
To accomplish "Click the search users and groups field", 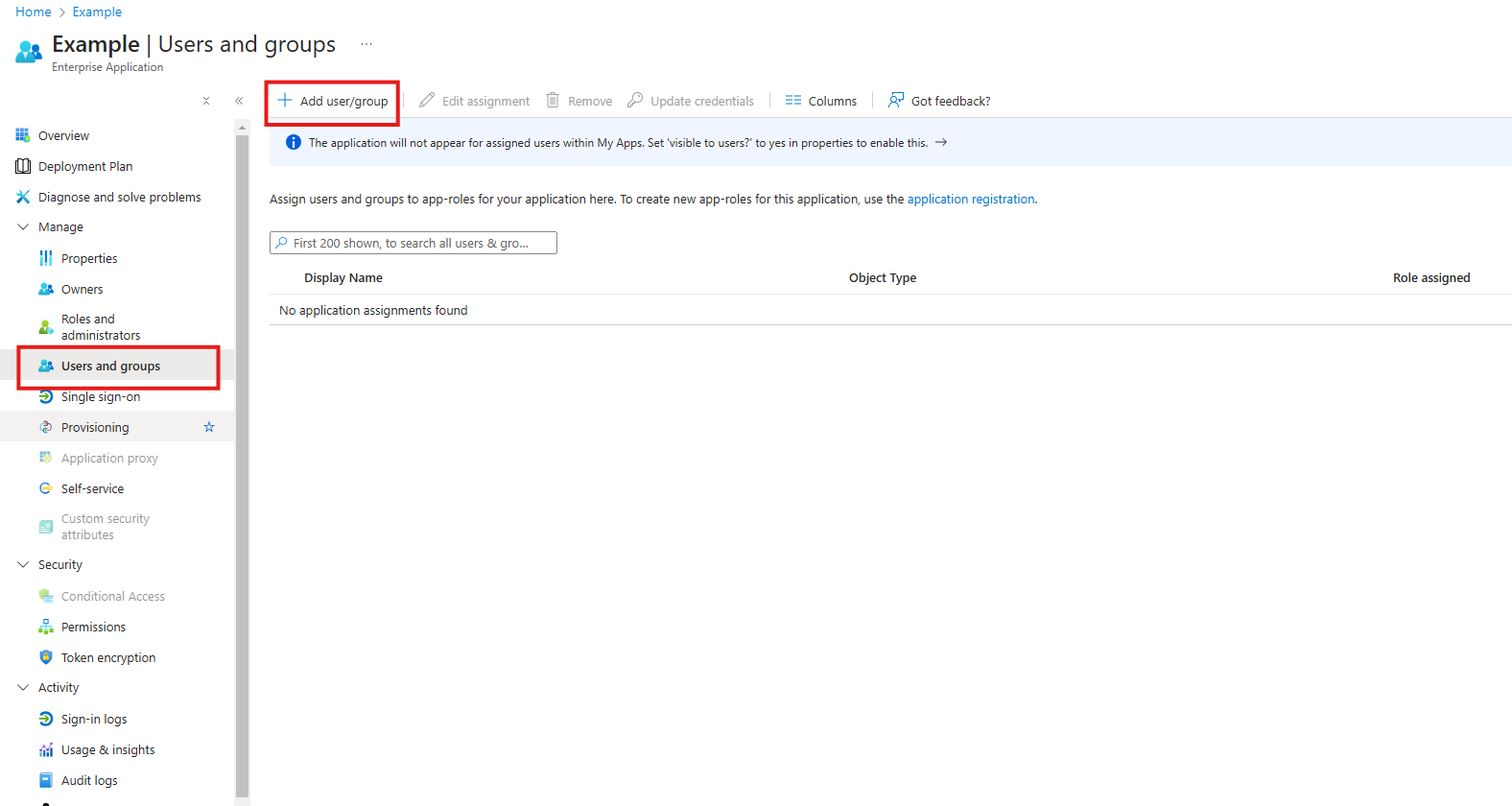I will [x=413, y=243].
